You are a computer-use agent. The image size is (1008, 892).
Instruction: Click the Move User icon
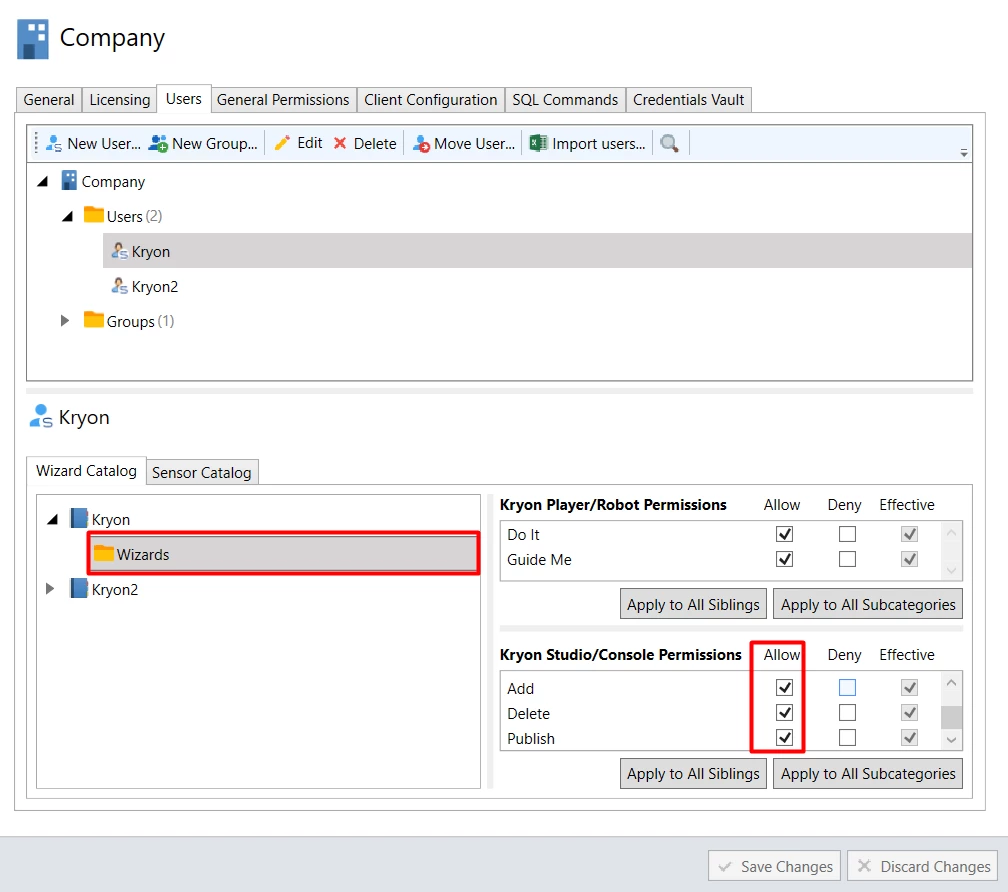(421, 143)
